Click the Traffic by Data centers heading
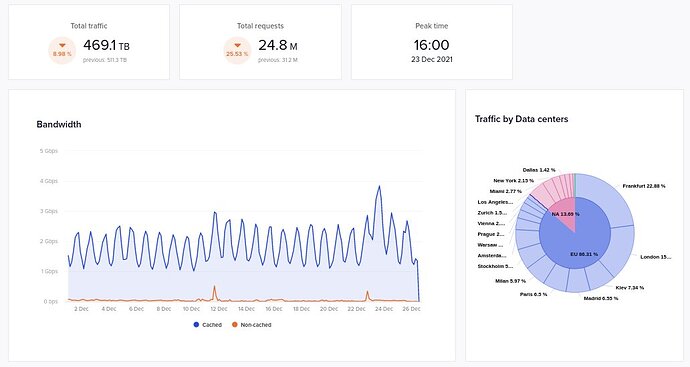The height and width of the screenshot is (367, 690). point(521,119)
